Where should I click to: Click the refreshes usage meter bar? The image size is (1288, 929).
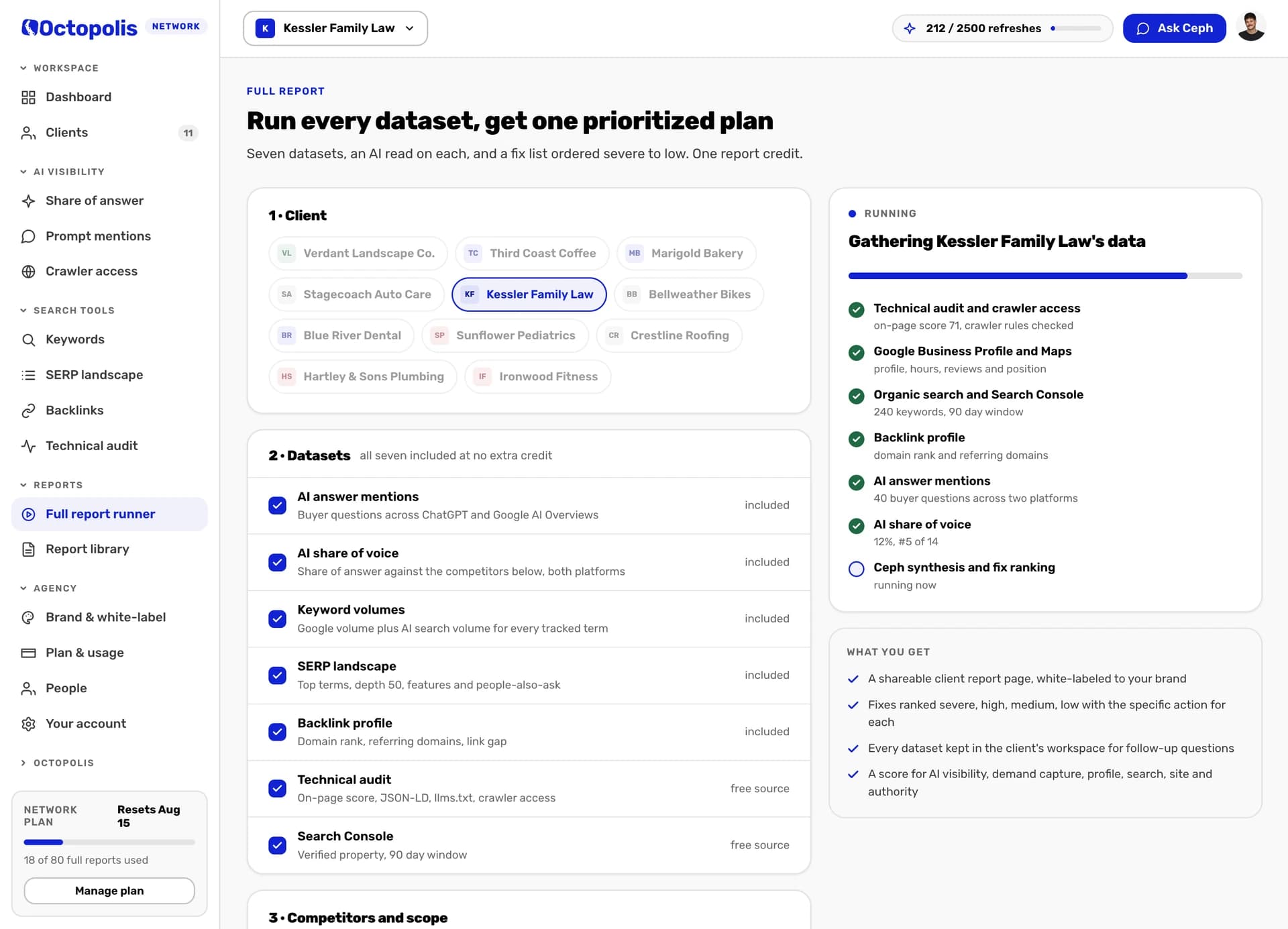click(1076, 28)
